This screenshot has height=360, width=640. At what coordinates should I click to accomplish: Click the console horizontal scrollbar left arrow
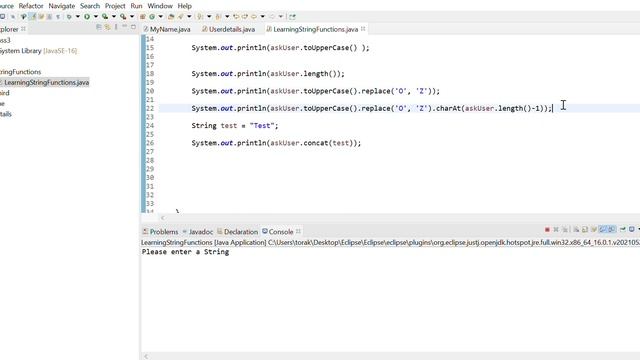(146, 356)
